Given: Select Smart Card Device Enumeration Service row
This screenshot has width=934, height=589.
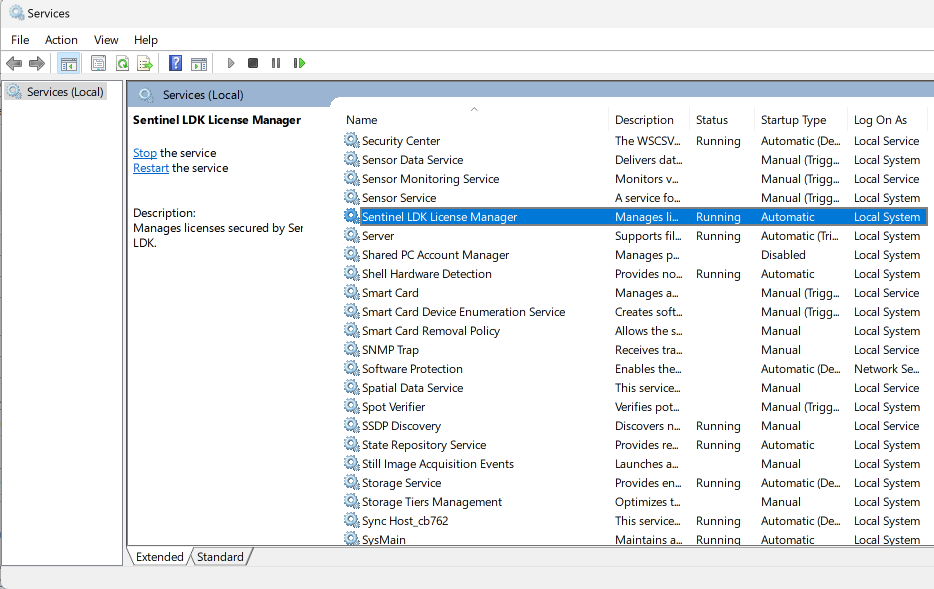Looking at the screenshot, I should coord(635,312).
